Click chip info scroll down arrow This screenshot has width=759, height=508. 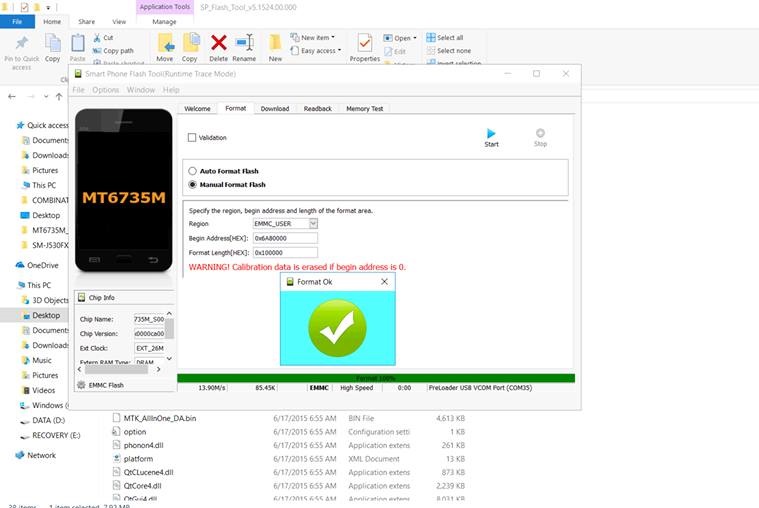tap(169, 359)
